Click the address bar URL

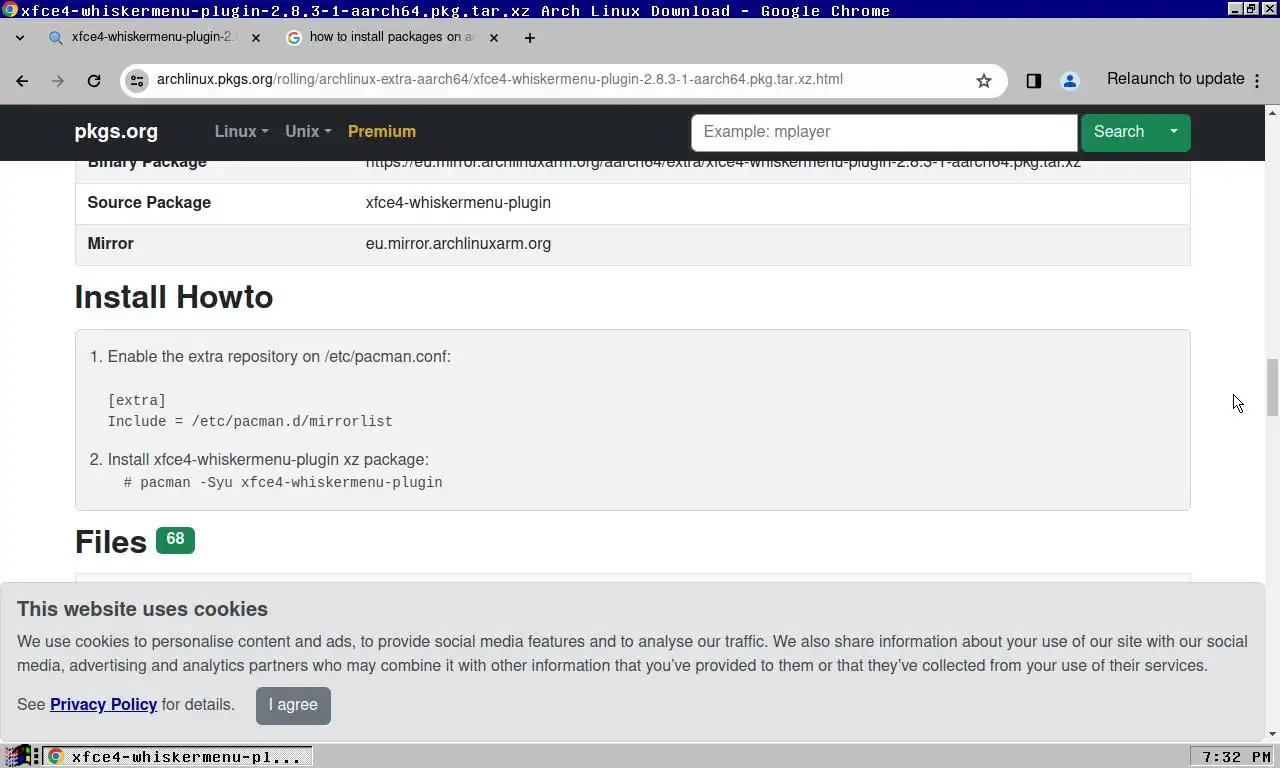[499, 79]
